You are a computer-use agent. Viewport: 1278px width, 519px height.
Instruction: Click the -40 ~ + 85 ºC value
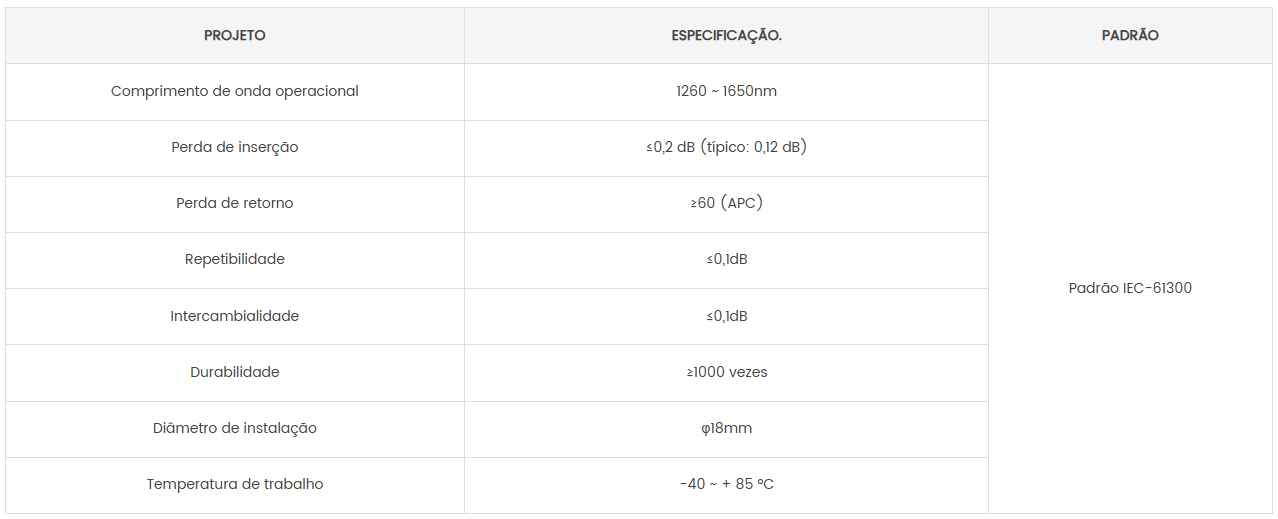tap(726, 484)
